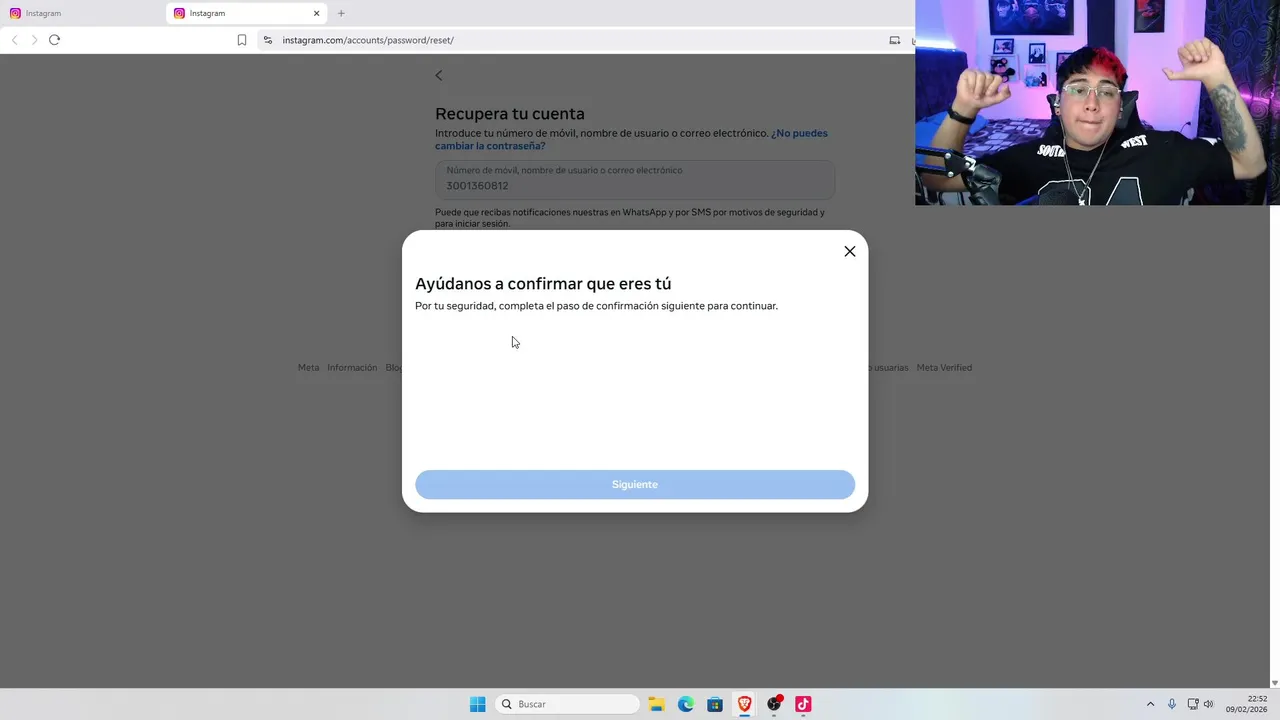Click the taskbar Buscar search box

(x=567, y=704)
